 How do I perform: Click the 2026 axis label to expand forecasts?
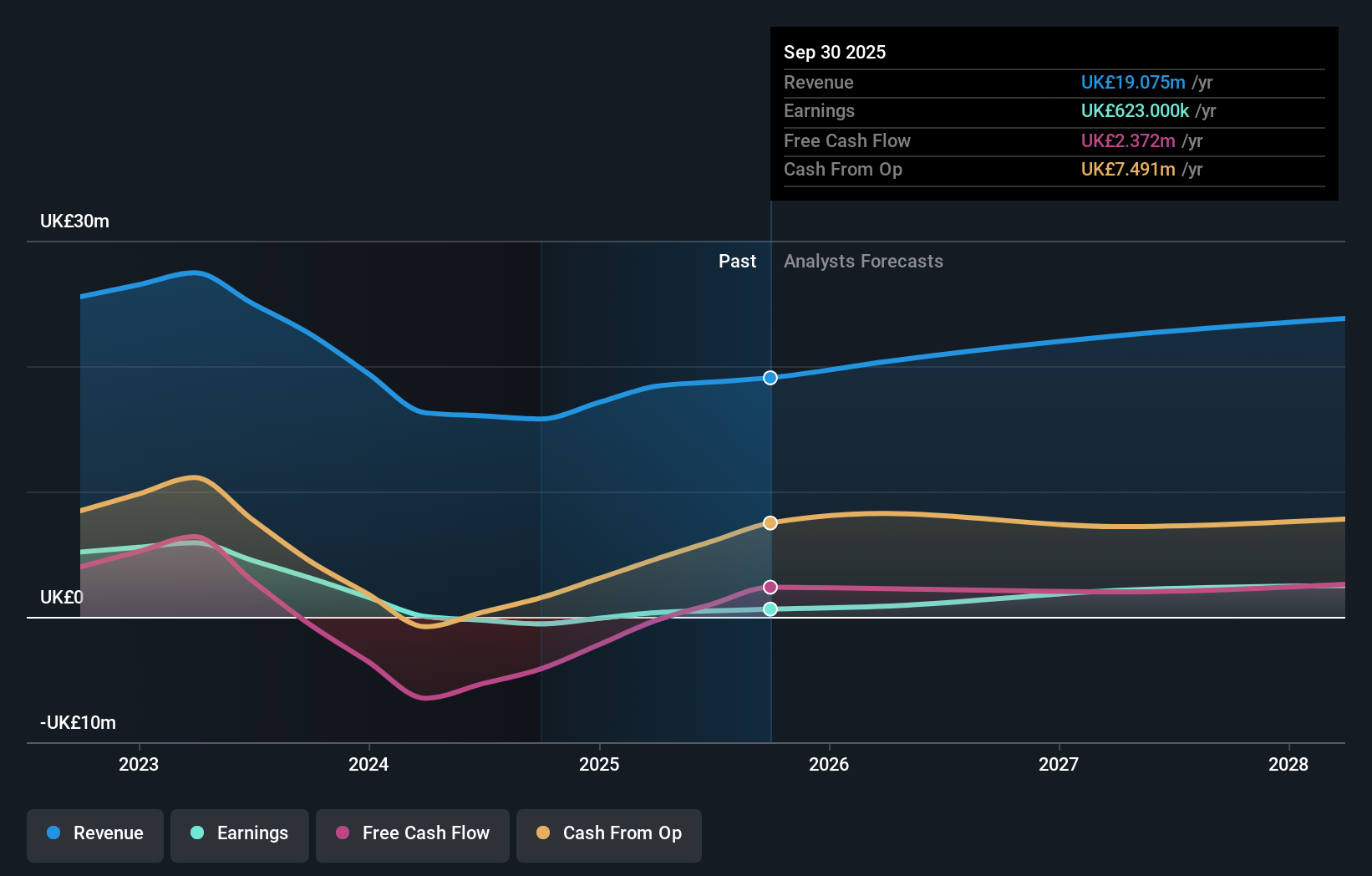click(828, 764)
